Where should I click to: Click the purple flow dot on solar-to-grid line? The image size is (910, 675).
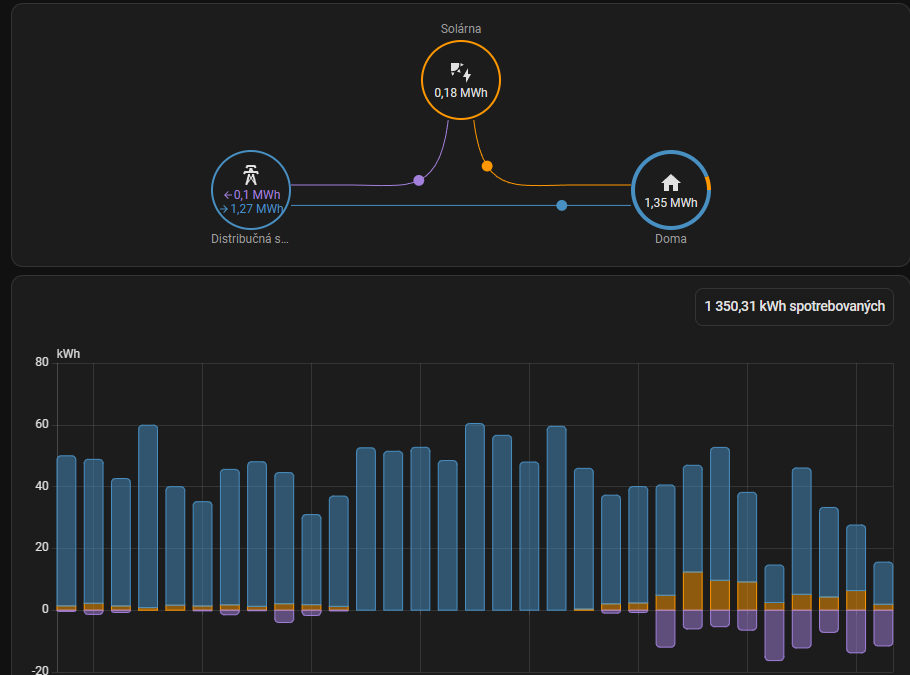[419, 181]
